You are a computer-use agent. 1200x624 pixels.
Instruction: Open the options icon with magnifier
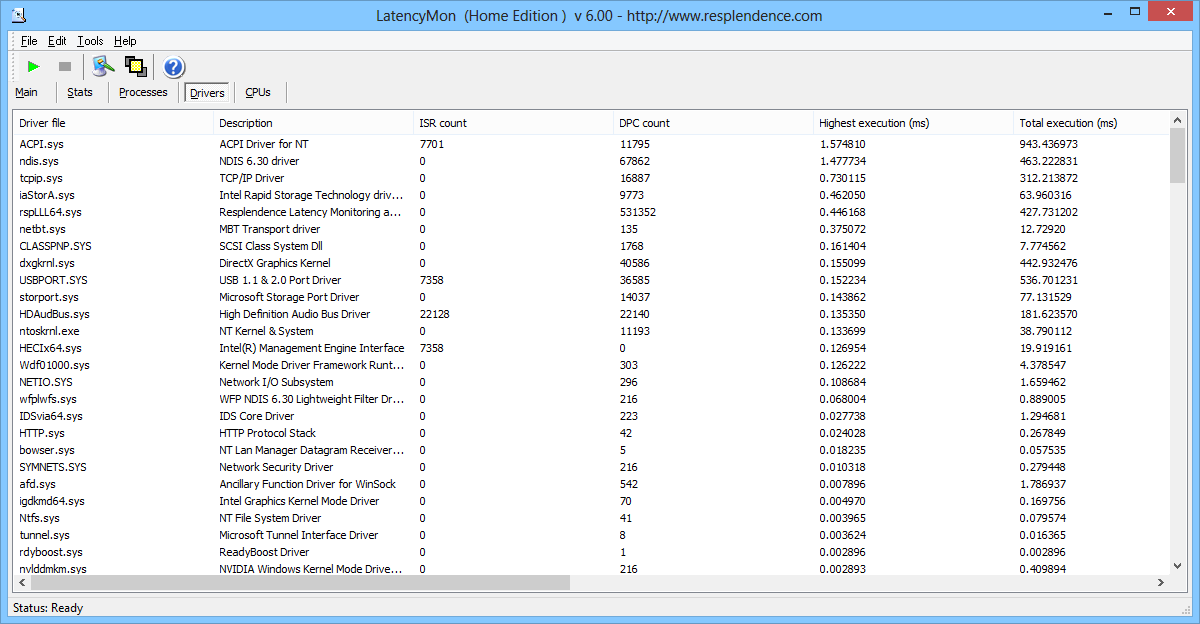tap(103, 66)
